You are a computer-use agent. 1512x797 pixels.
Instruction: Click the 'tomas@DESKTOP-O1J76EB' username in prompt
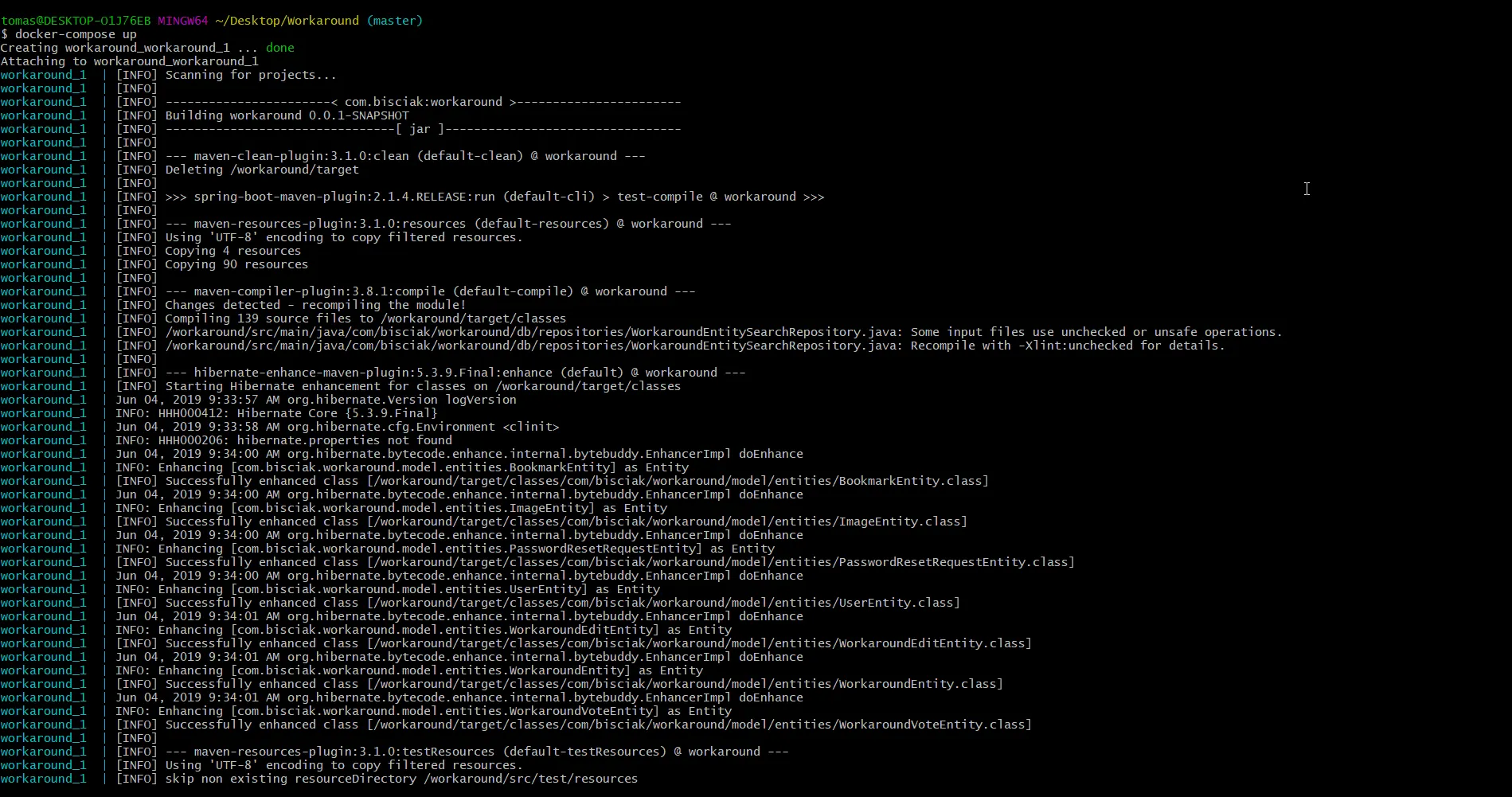tap(76, 21)
